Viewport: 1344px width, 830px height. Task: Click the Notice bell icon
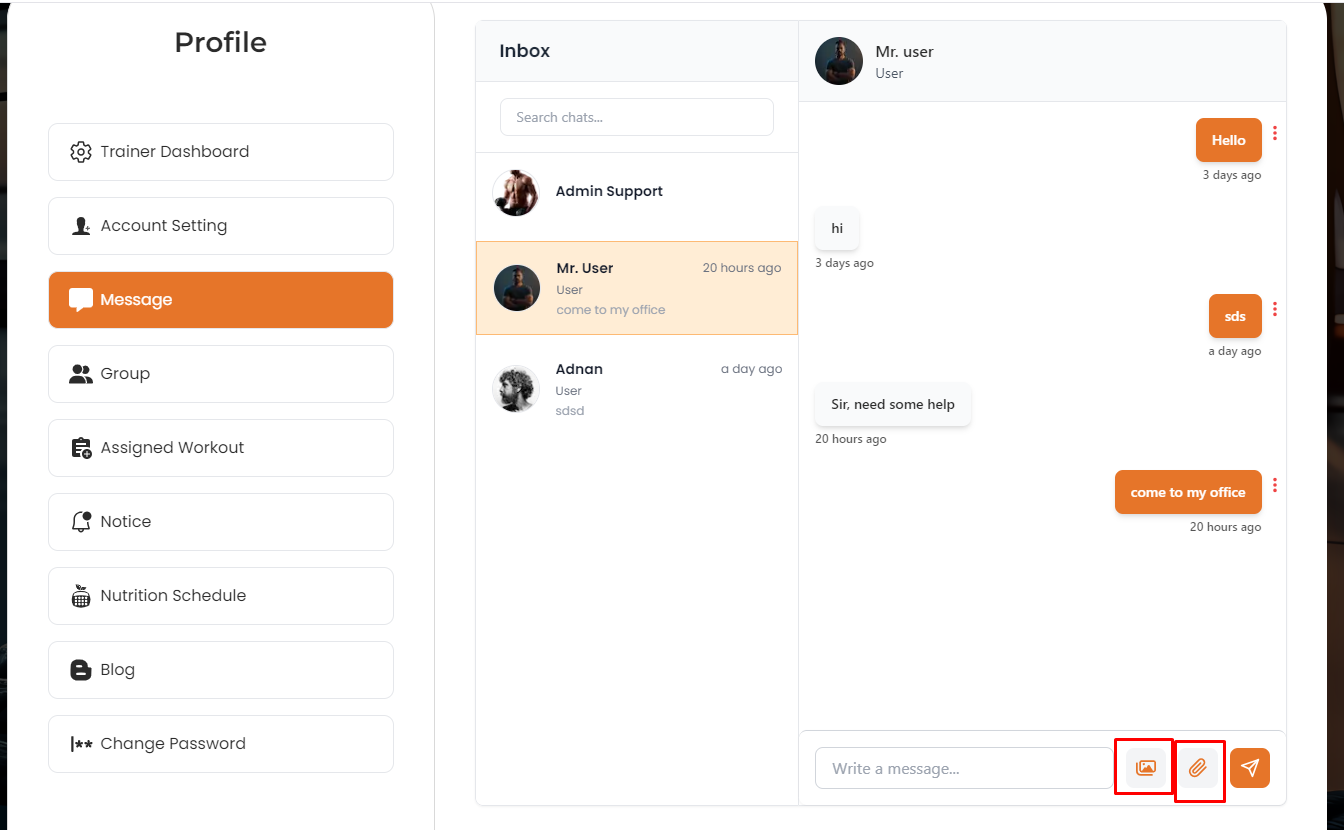point(81,522)
